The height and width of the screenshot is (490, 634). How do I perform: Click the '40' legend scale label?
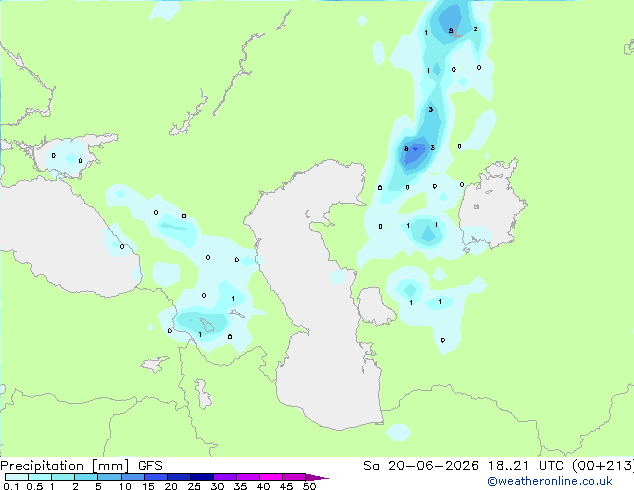coord(263,486)
